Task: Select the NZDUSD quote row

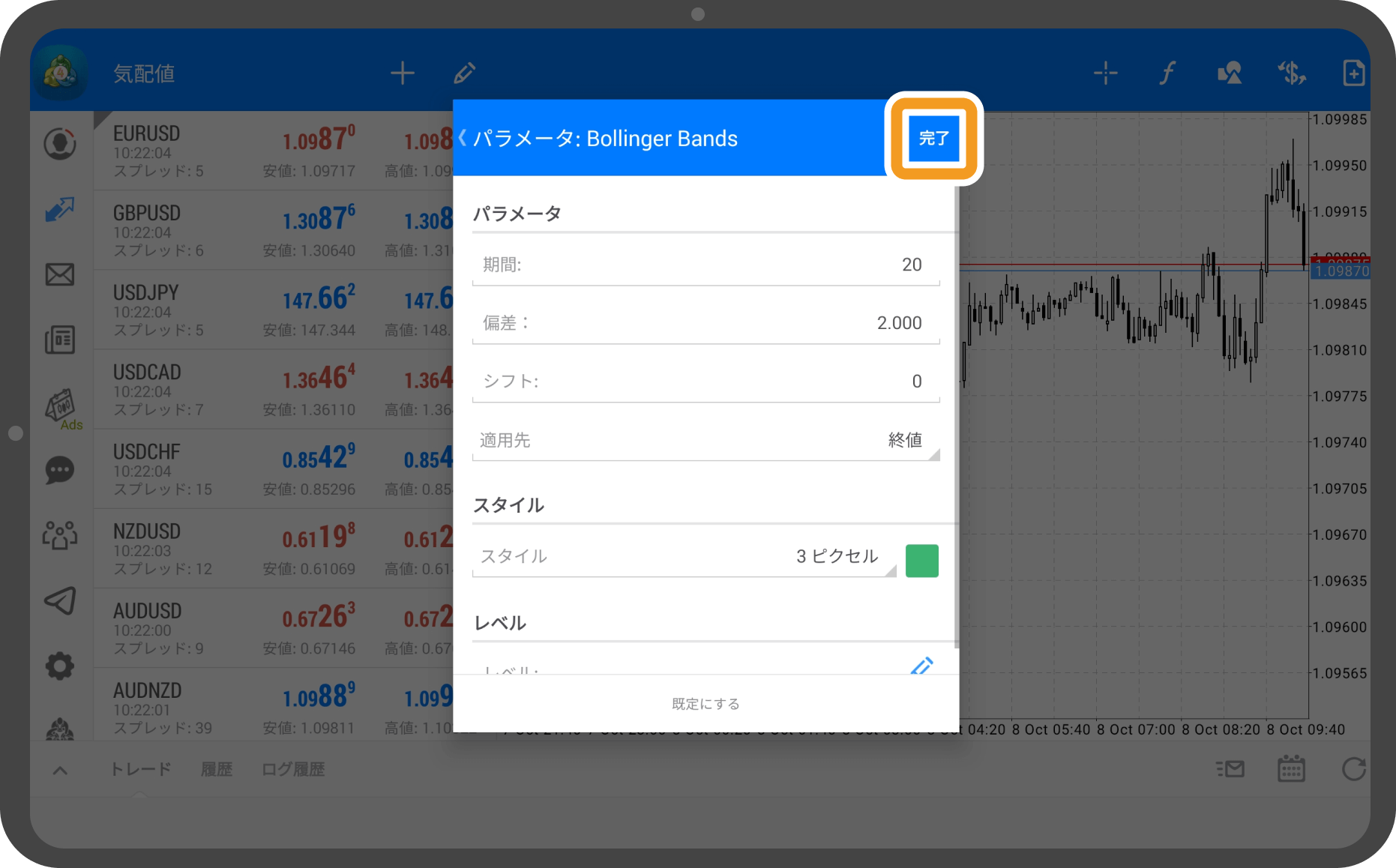Action: (x=273, y=549)
